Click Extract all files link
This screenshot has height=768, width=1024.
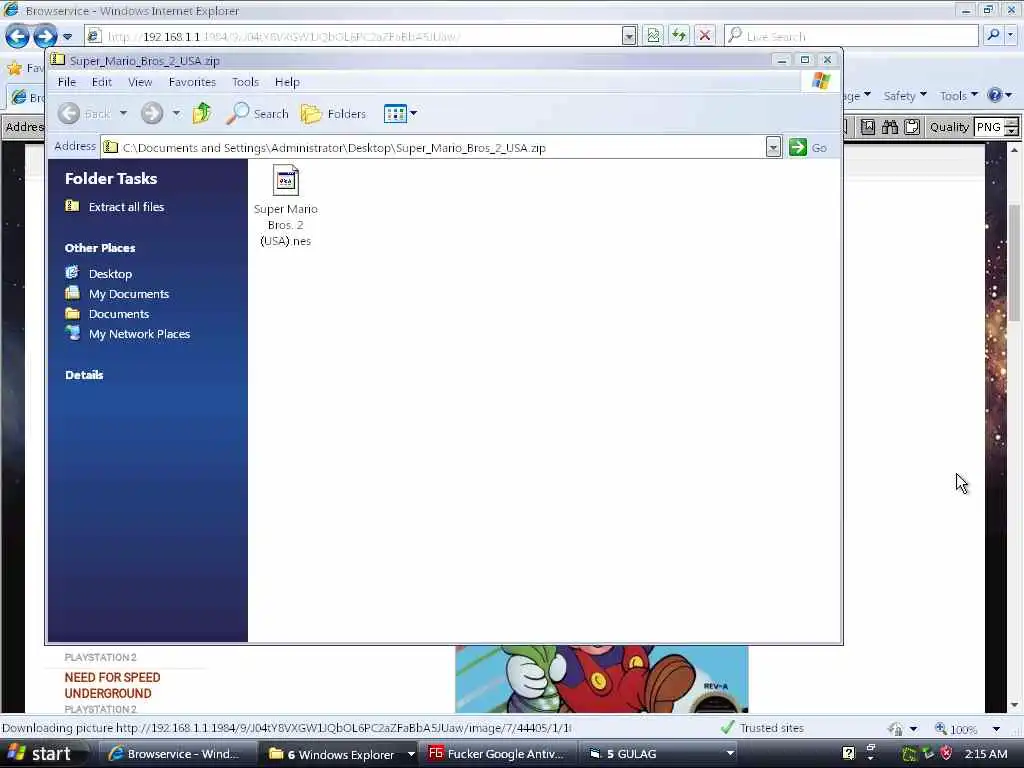click(x=126, y=207)
